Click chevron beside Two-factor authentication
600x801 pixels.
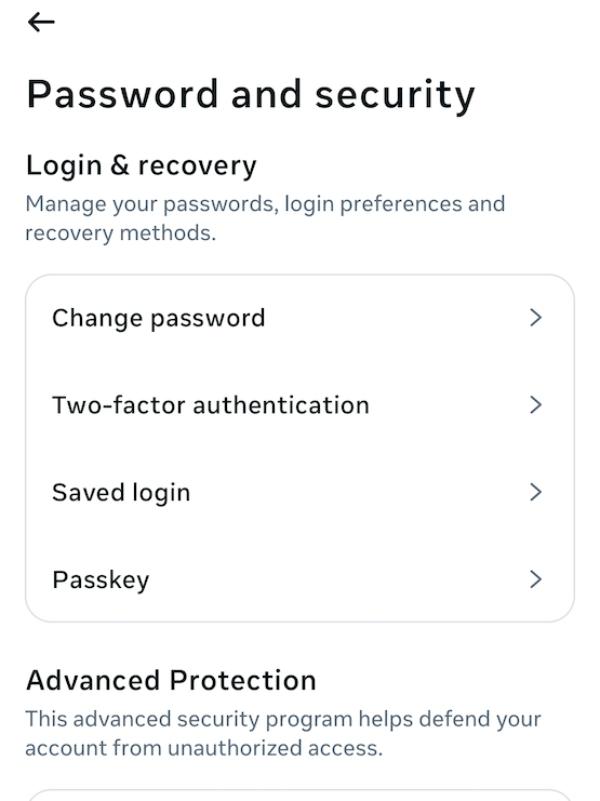(536, 405)
